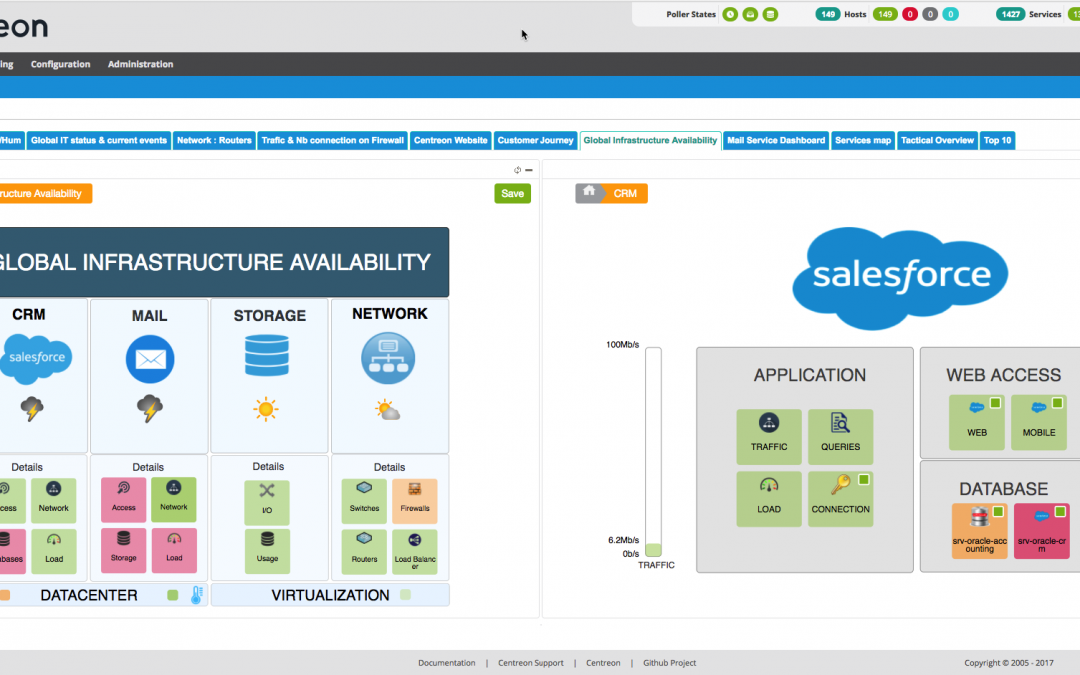Open STORAGE Usage detail tile
The height and width of the screenshot is (675, 1080).
coord(267,551)
